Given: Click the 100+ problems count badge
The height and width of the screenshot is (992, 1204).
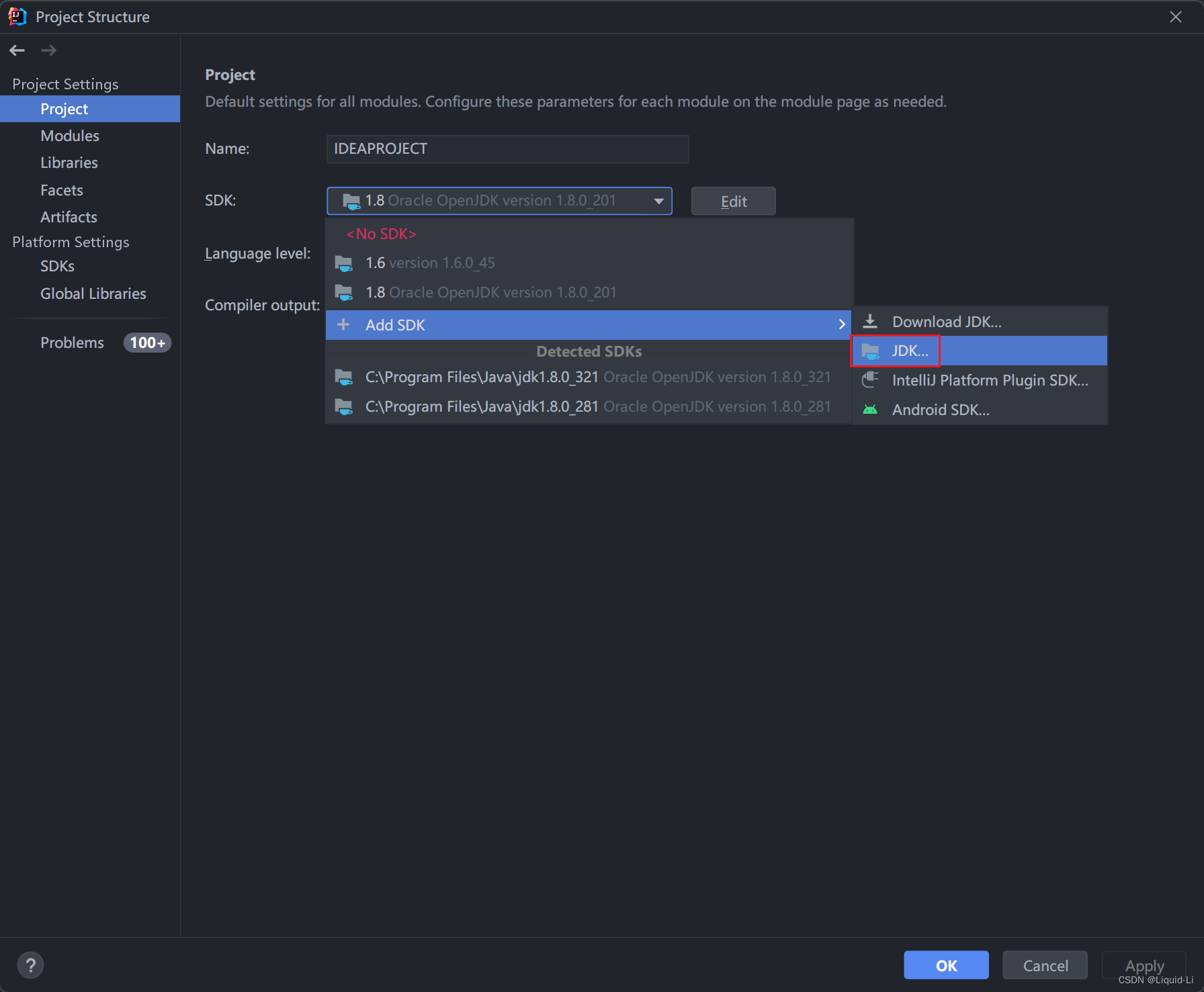Looking at the screenshot, I should 147,343.
